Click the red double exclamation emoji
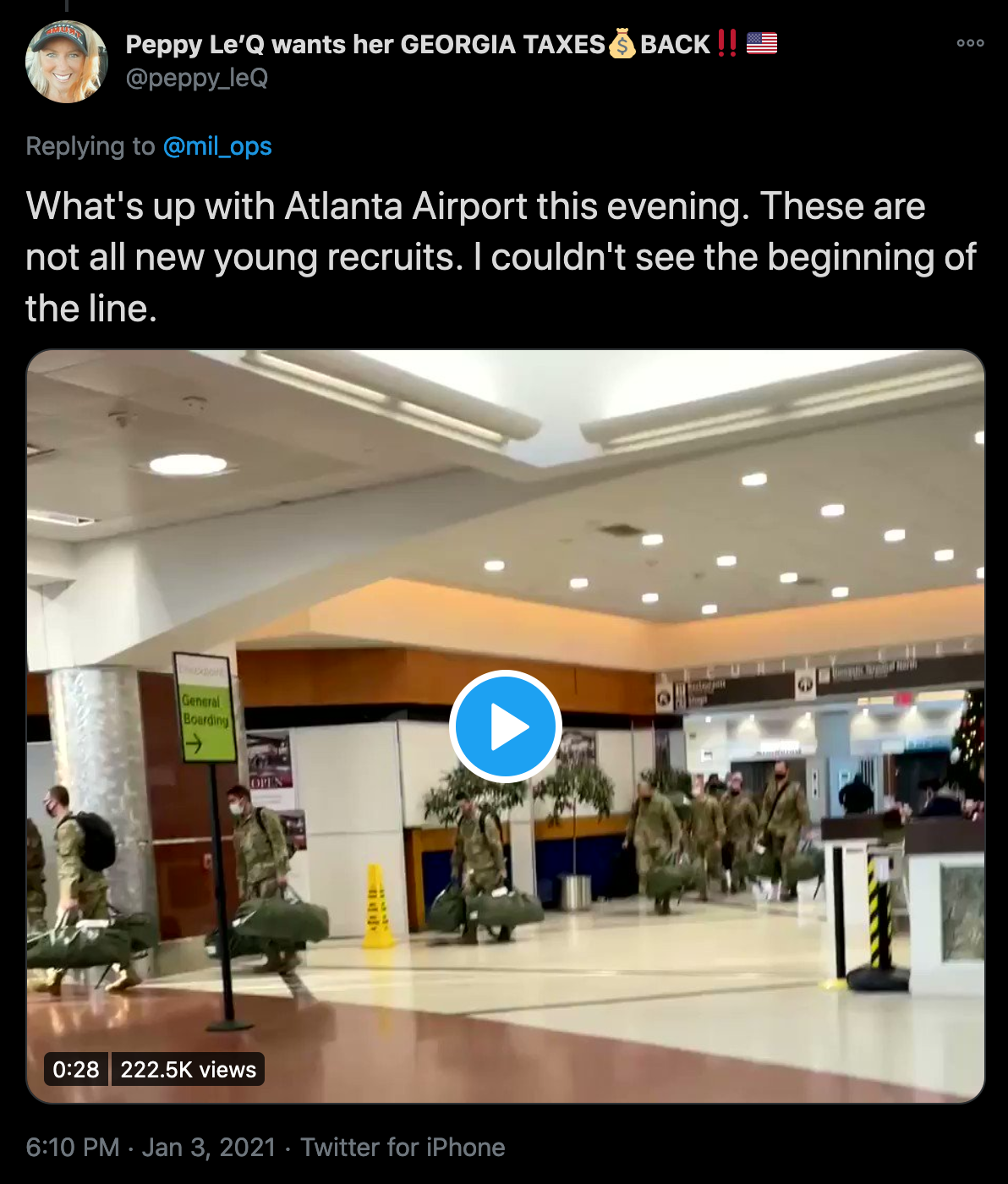This screenshot has height=1184, width=1008. 726,43
